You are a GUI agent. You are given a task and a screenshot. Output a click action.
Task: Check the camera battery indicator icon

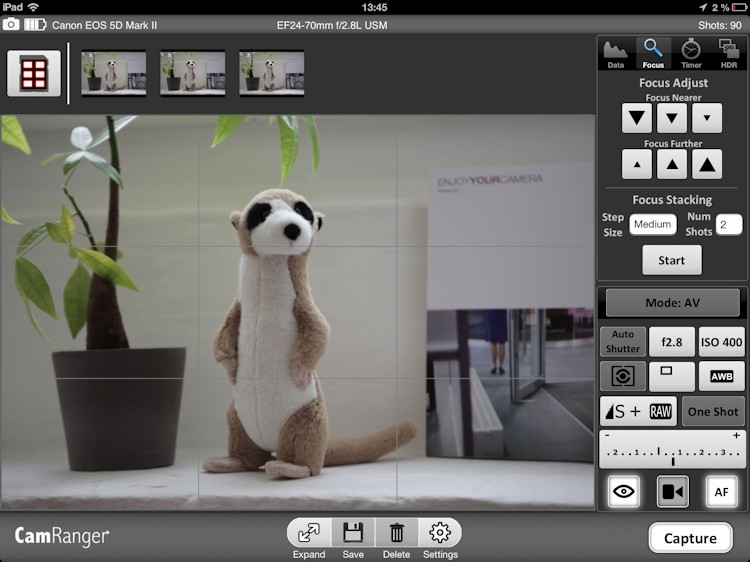pyautogui.click(x=35, y=24)
